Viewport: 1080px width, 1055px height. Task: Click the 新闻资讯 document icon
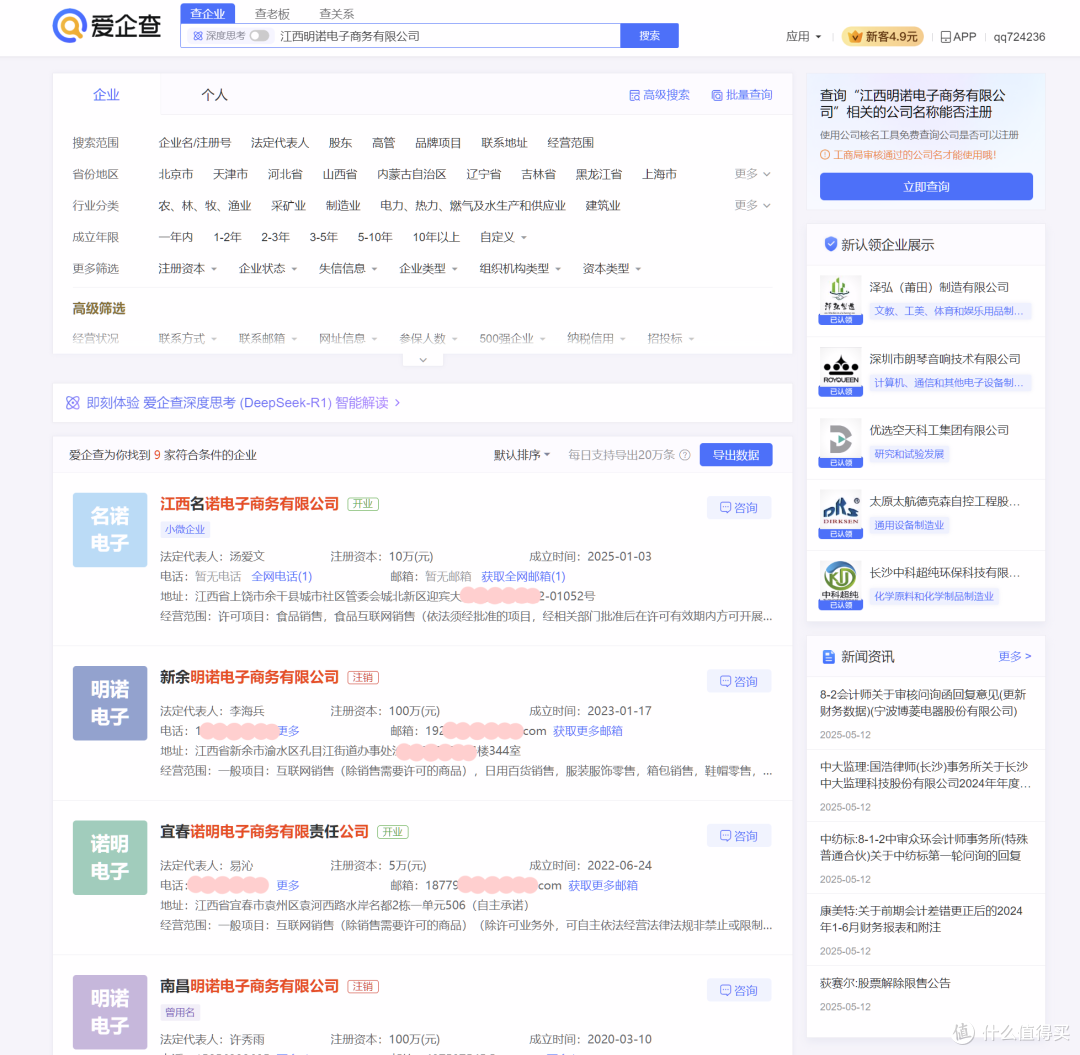click(829, 657)
